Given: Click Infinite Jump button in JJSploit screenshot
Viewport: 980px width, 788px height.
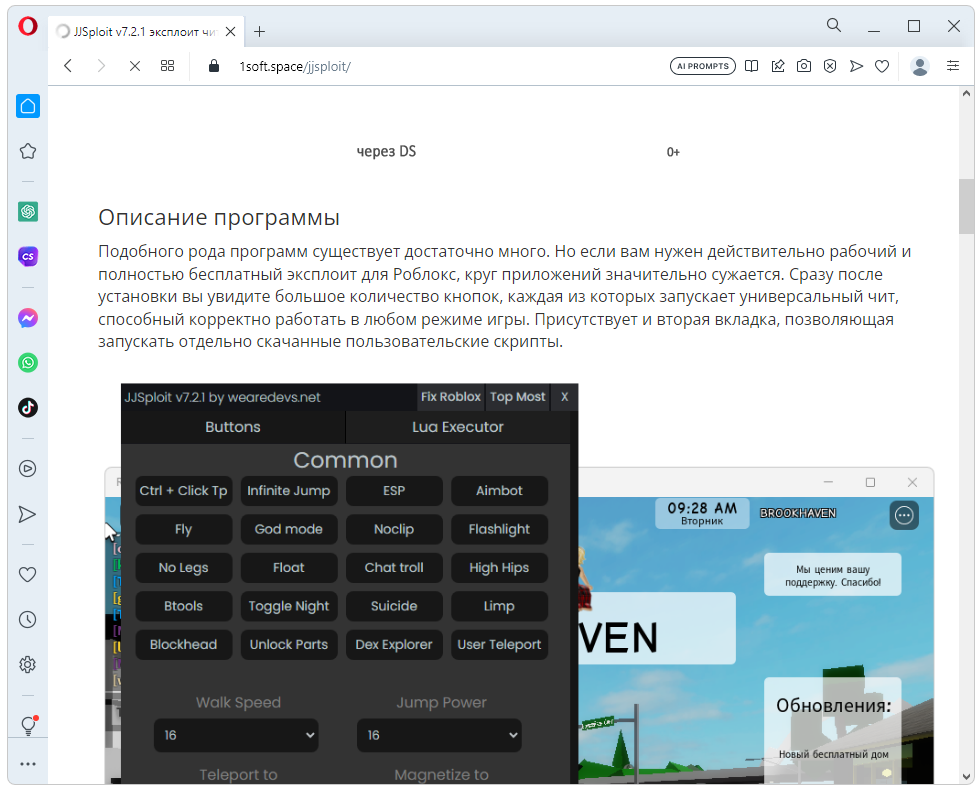Looking at the screenshot, I should (x=289, y=491).
